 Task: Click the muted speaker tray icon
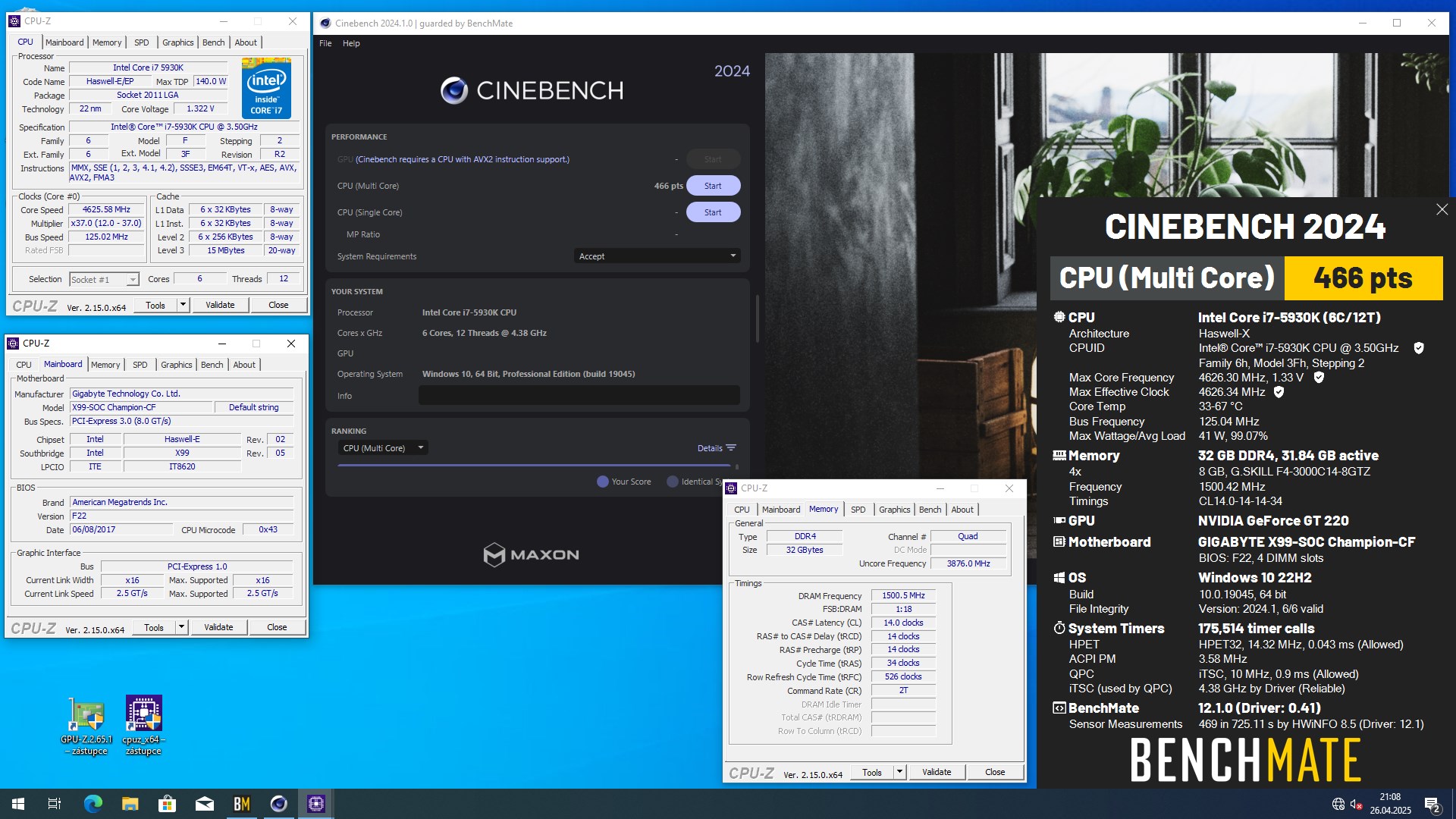(1357, 804)
